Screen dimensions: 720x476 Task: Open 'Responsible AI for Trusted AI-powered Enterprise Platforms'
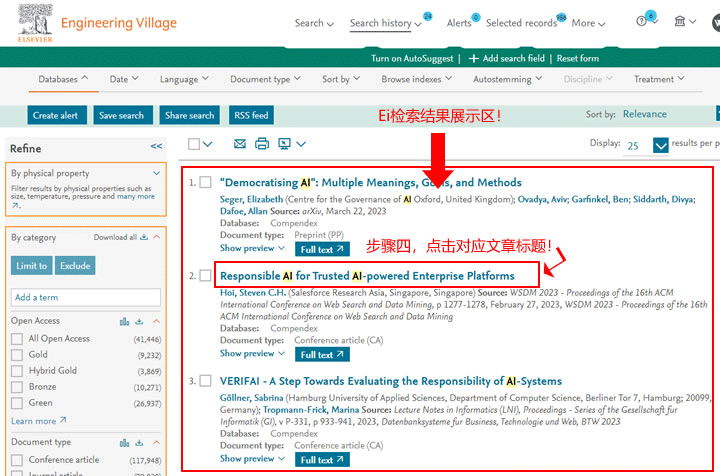pyautogui.click(x=367, y=275)
